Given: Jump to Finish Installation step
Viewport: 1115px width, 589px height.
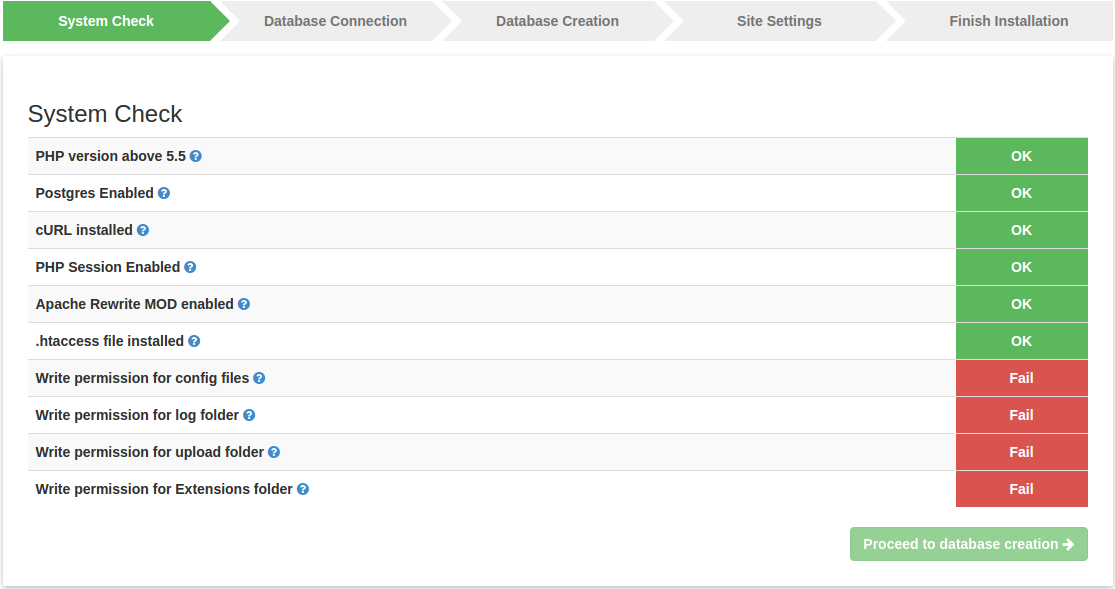Looking at the screenshot, I should click(x=1008, y=21).
